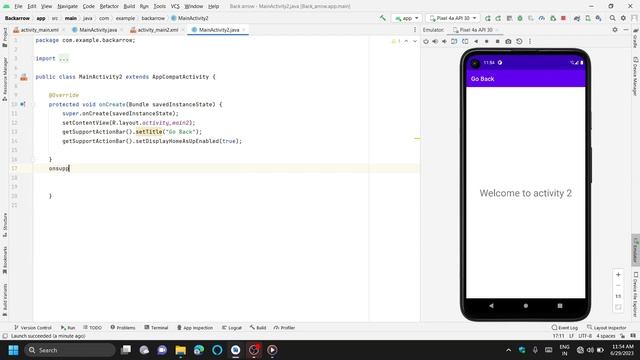Viewport: 640px width, 360px height.
Task: Hide the Emulator panel with minimize dash
Action: [x=626, y=30]
